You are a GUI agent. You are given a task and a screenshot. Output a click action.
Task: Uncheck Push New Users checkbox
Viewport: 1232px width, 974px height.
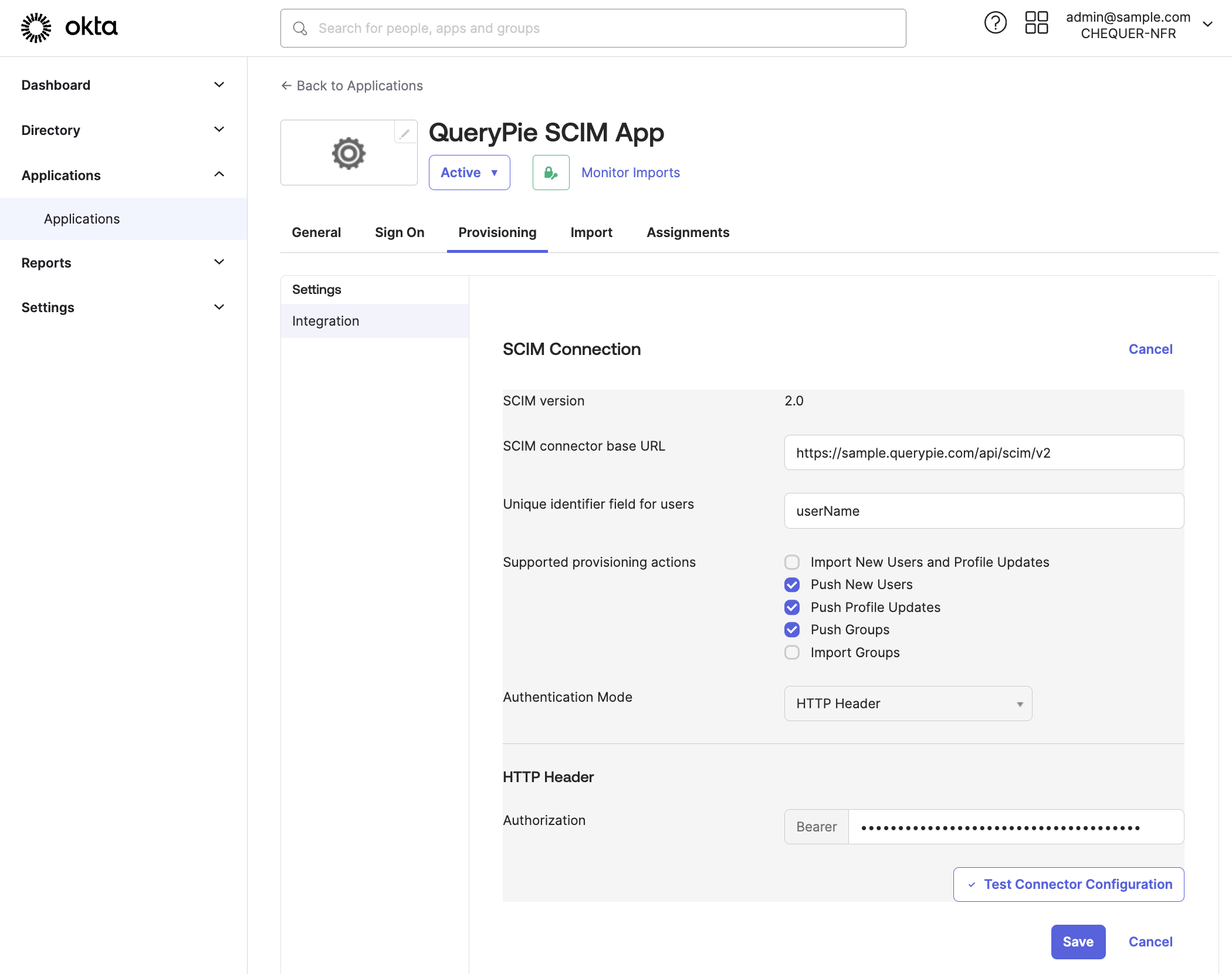point(792,584)
